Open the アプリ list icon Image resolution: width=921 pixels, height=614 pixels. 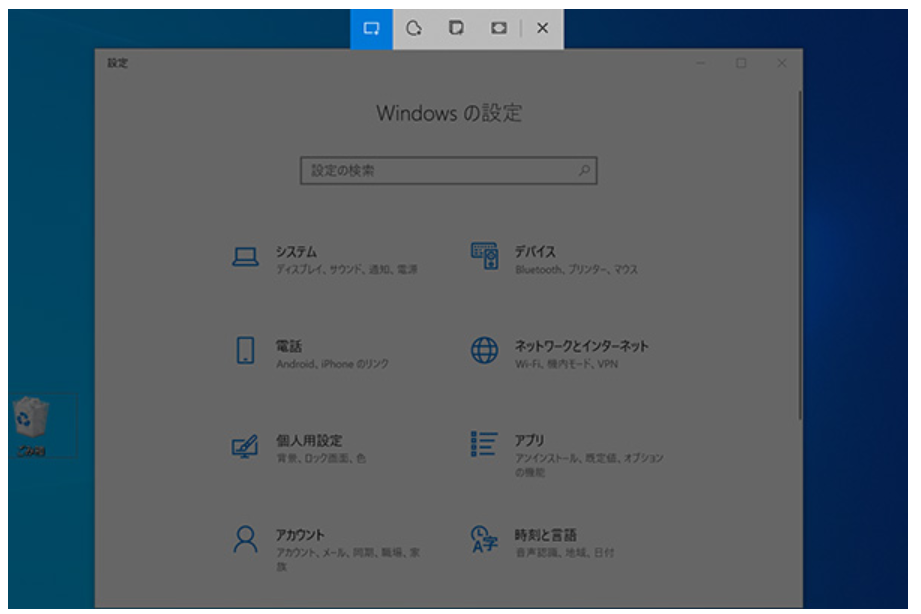(x=484, y=444)
